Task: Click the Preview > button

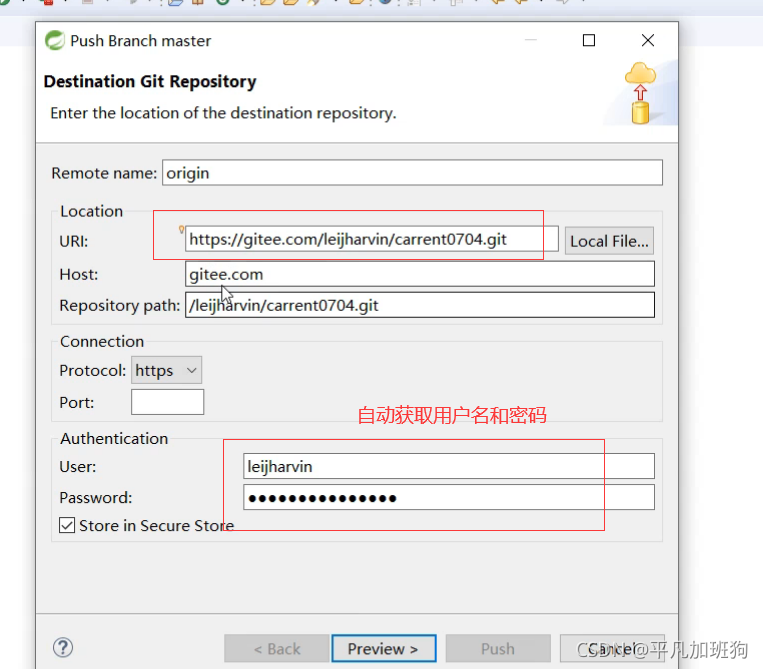Action: (383, 649)
